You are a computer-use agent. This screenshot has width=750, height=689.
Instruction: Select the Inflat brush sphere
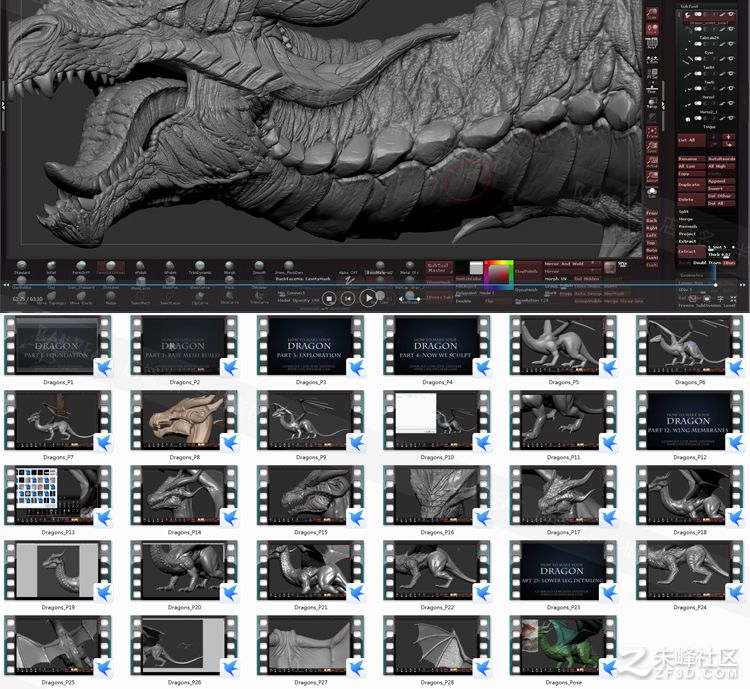[51, 266]
